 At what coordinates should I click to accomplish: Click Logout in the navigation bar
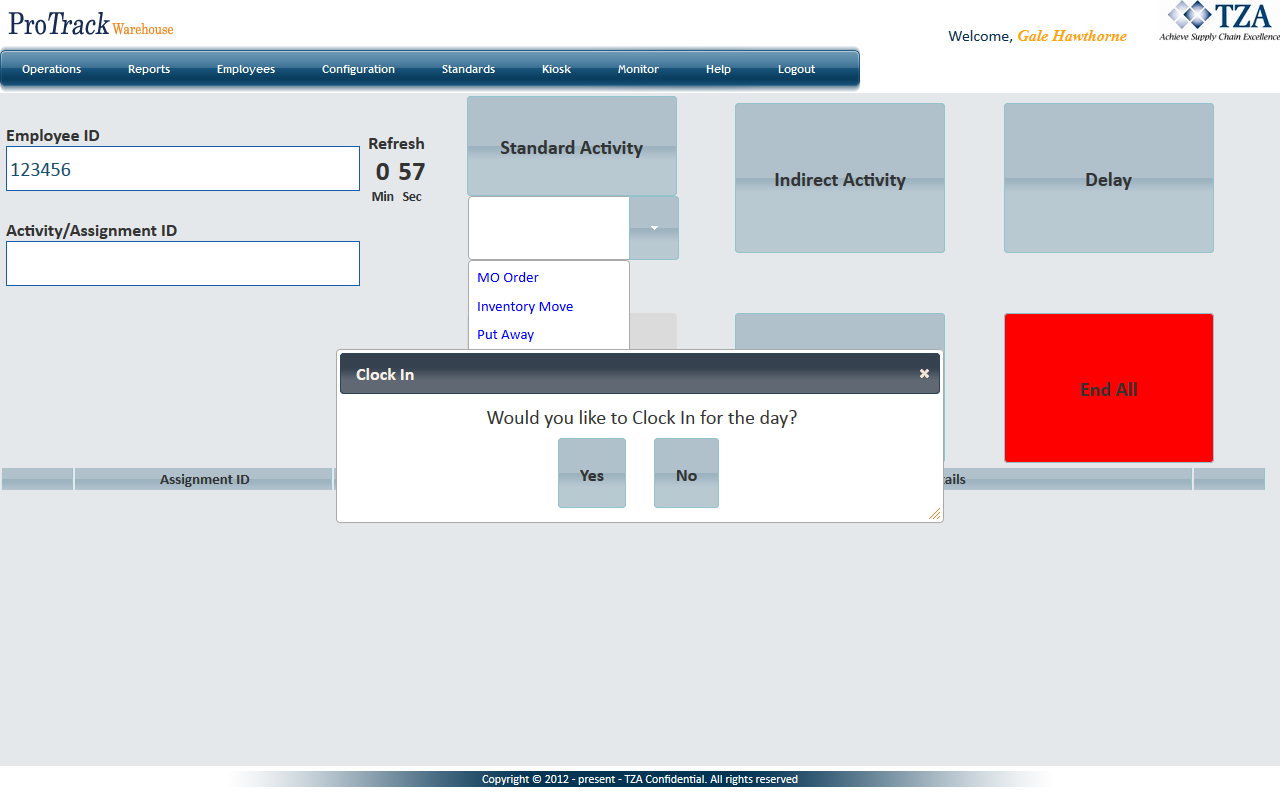(x=796, y=69)
